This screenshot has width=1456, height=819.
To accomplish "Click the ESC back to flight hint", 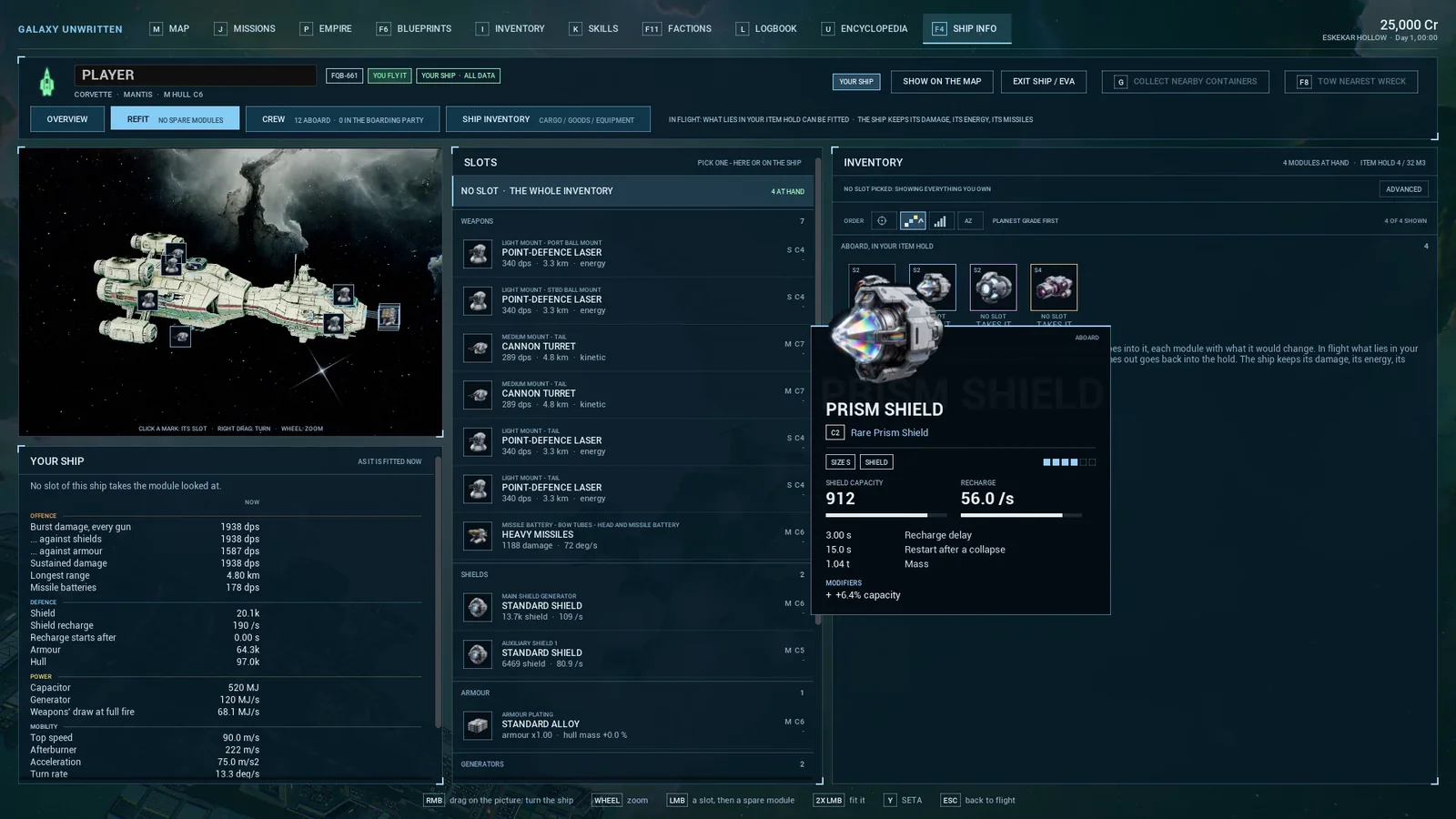I will (x=978, y=801).
